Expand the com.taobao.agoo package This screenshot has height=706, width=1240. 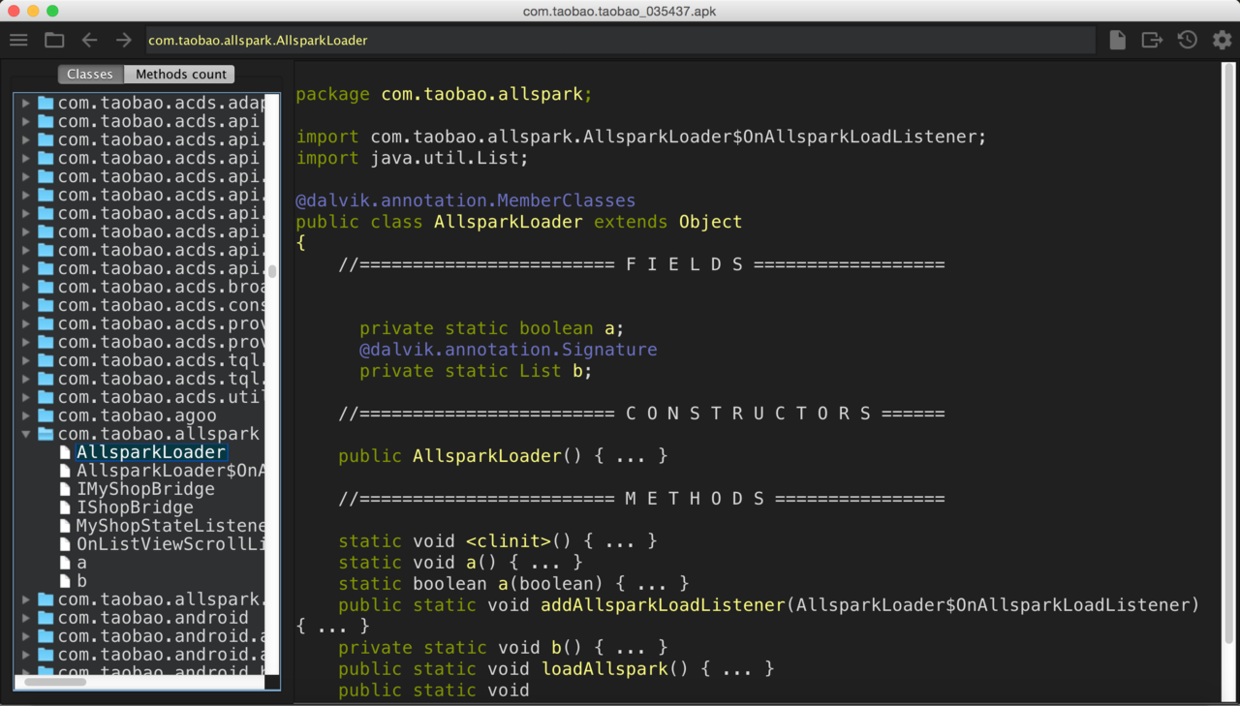pos(26,415)
